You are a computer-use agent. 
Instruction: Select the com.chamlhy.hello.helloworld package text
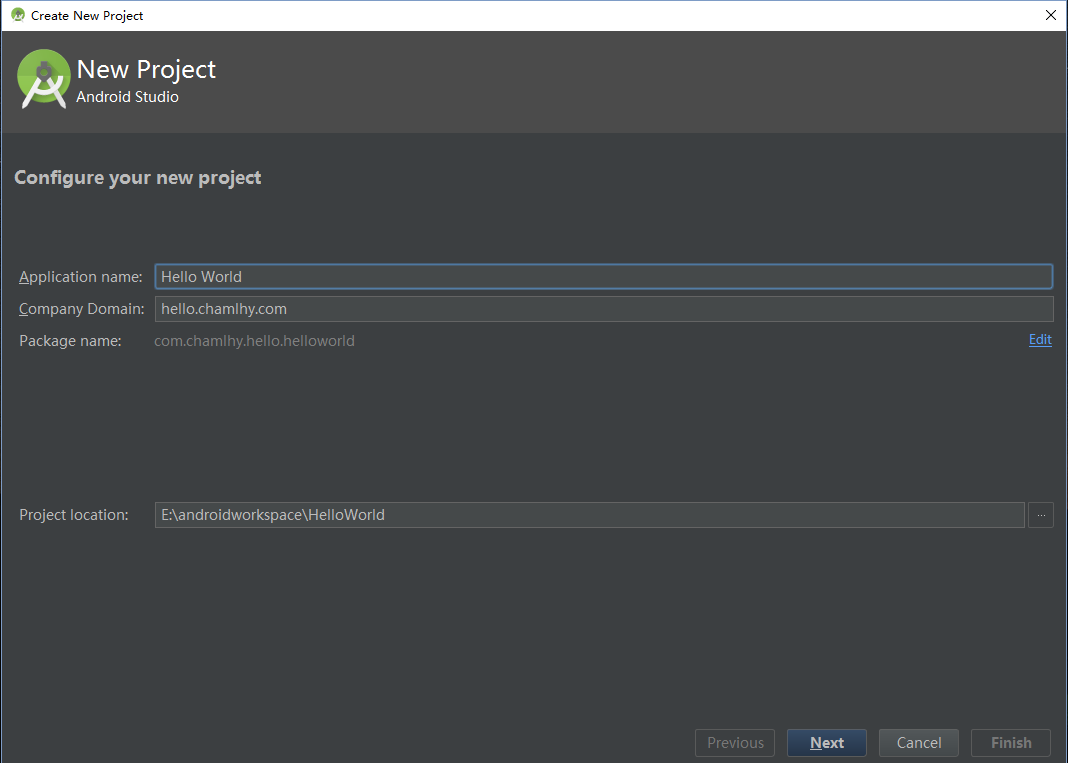point(254,341)
